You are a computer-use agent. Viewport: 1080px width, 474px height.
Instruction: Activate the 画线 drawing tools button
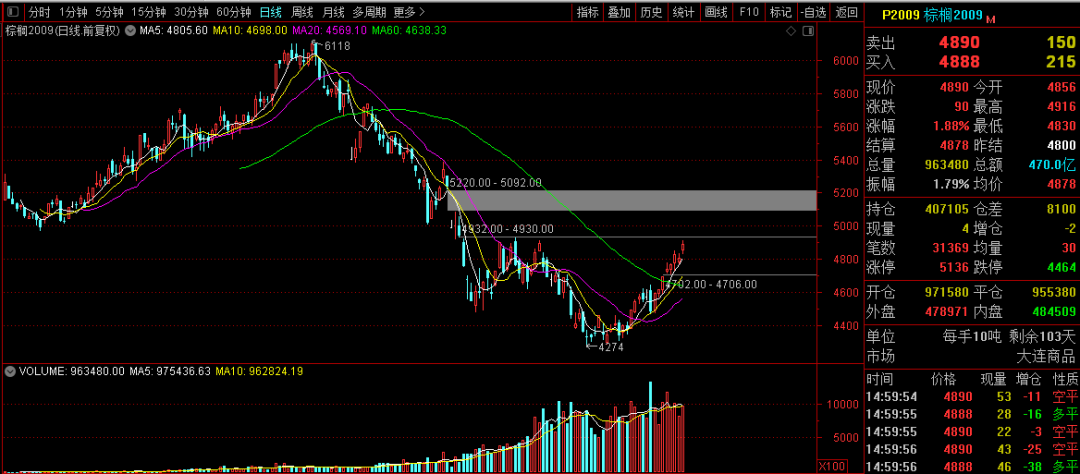716,12
